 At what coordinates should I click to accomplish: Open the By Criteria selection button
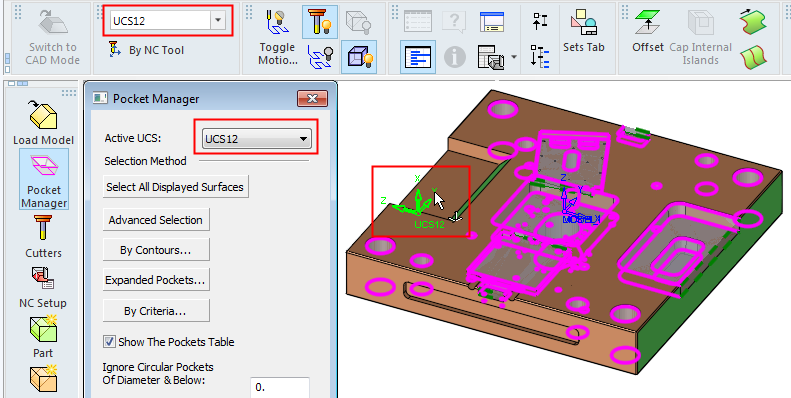(155, 311)
